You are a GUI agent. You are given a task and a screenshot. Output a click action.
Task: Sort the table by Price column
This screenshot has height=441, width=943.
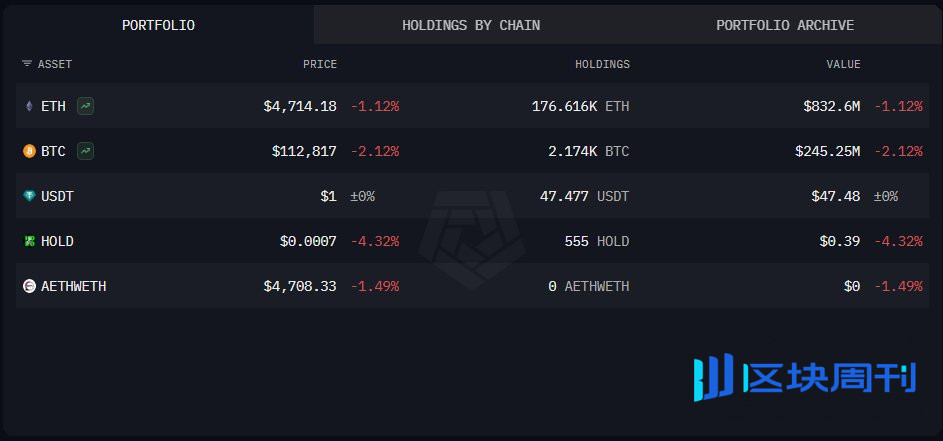click(x=320, y=64)
